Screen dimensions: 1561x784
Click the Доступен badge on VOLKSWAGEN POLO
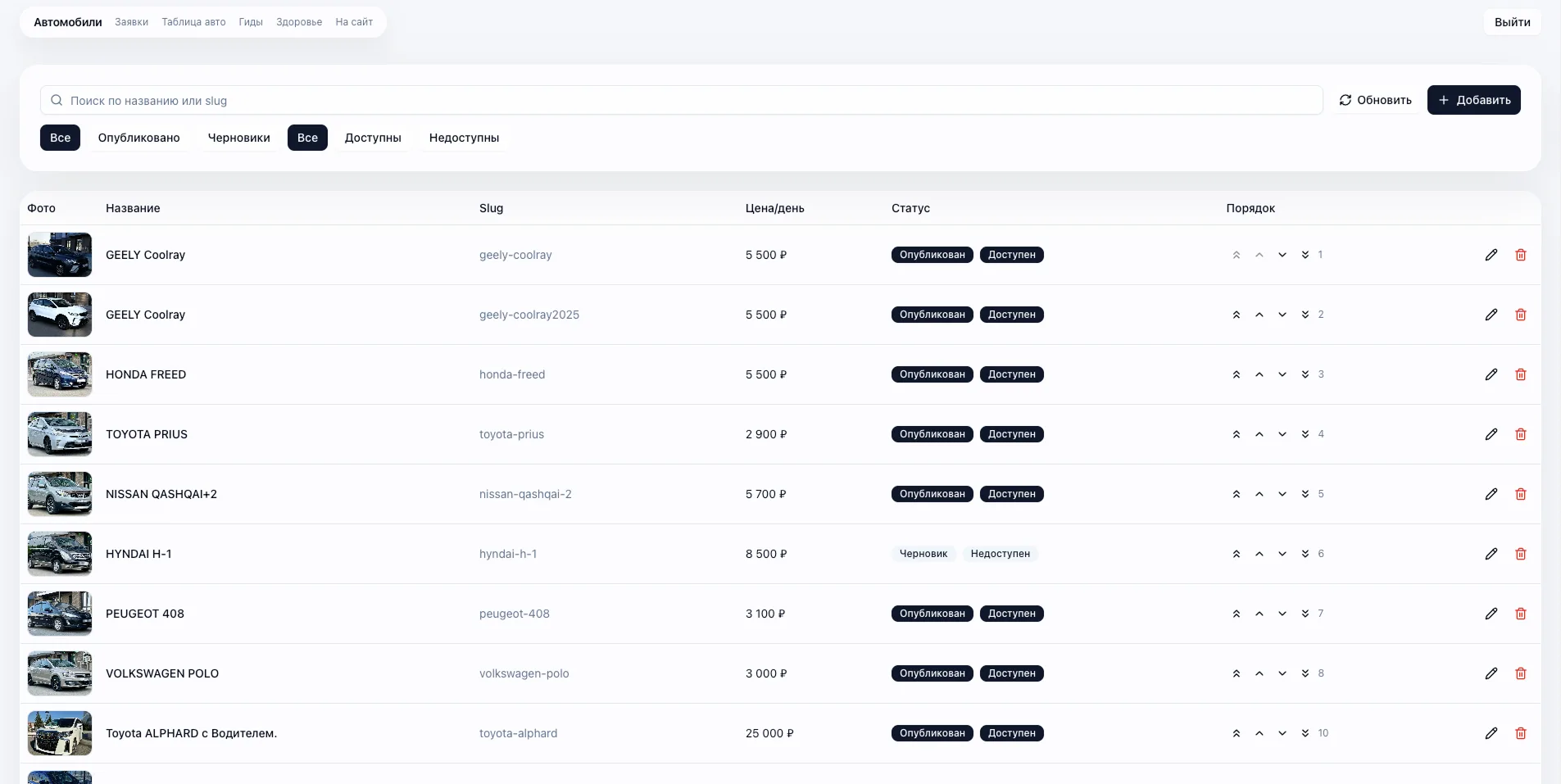pos(1012,673)
